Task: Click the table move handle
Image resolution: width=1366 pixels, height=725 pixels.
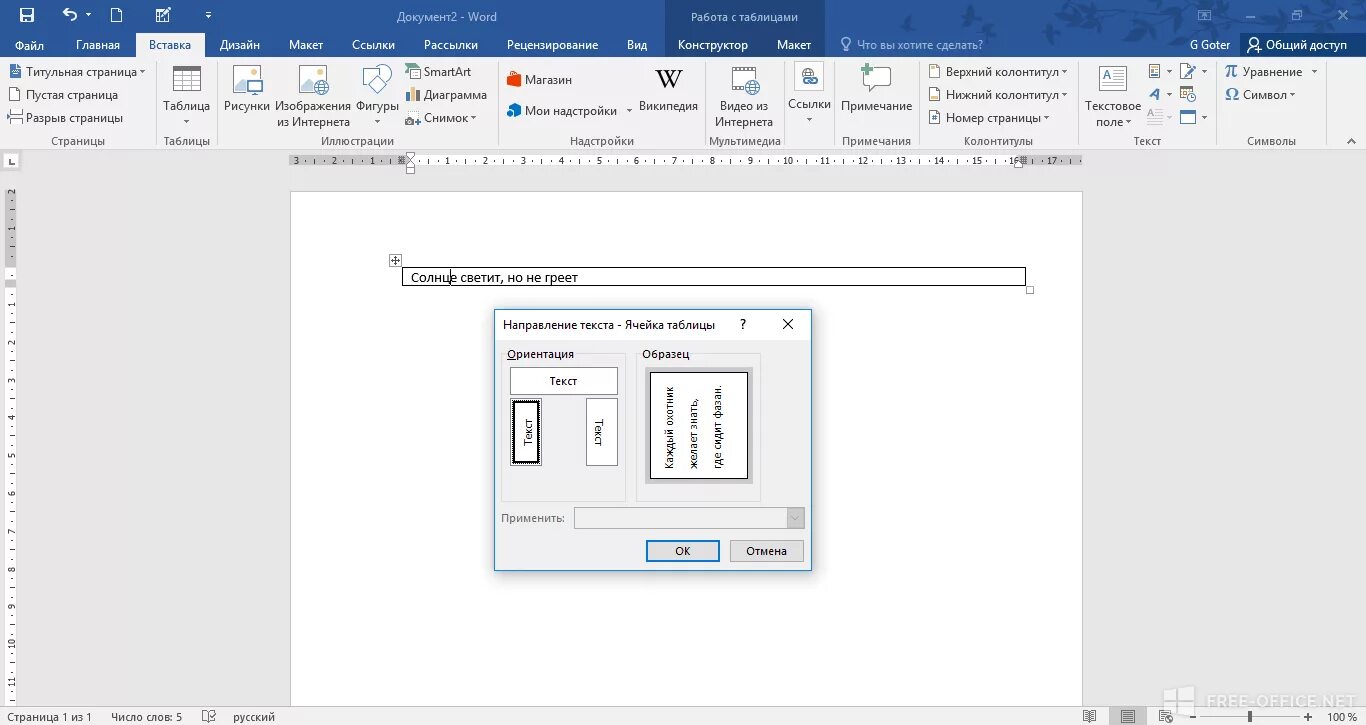Action: 396,260
